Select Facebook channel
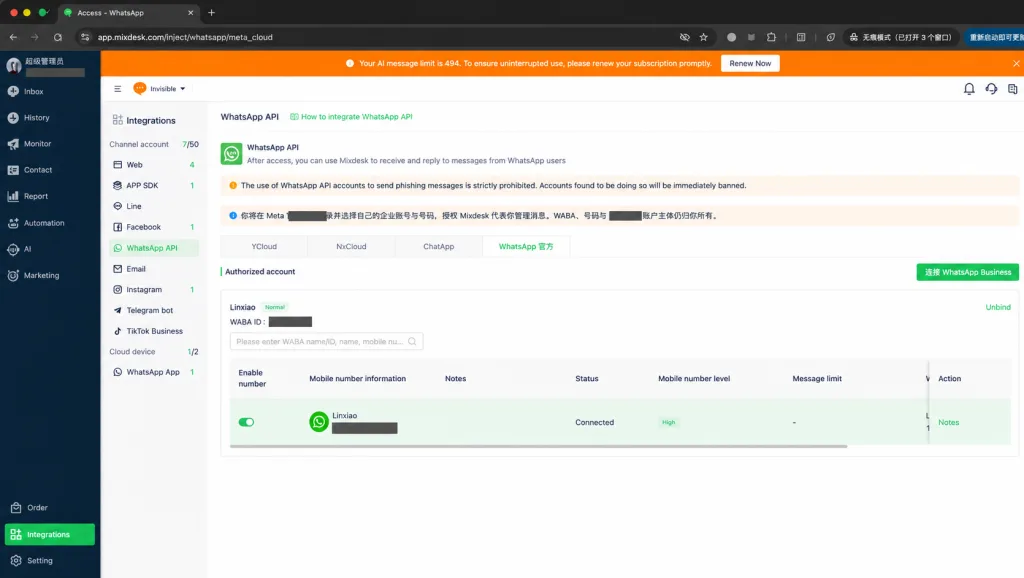The width and height of the screenshot is (1024, 578). point(154,227)
